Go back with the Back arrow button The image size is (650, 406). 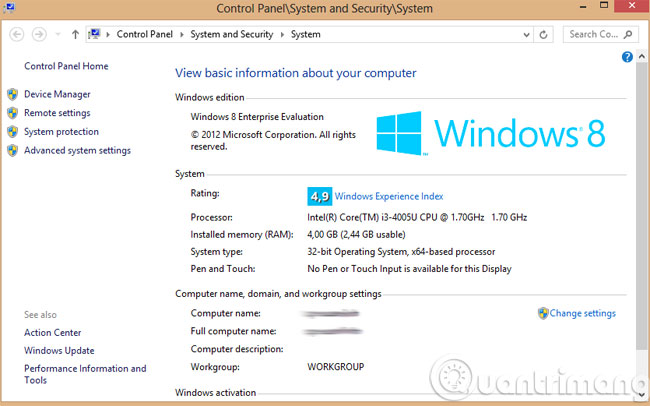click(17, 34)
